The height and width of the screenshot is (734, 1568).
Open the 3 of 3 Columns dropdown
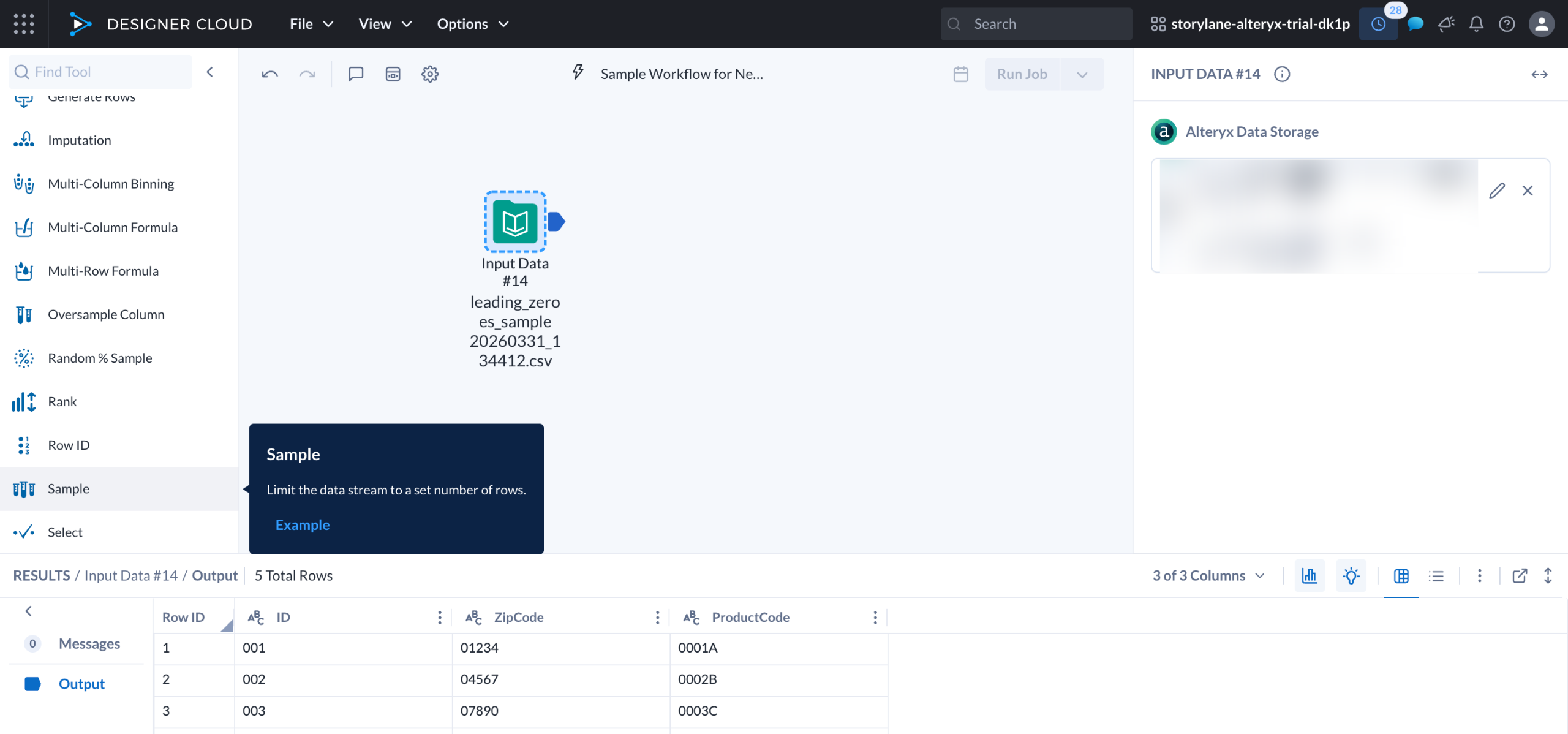1208,575
